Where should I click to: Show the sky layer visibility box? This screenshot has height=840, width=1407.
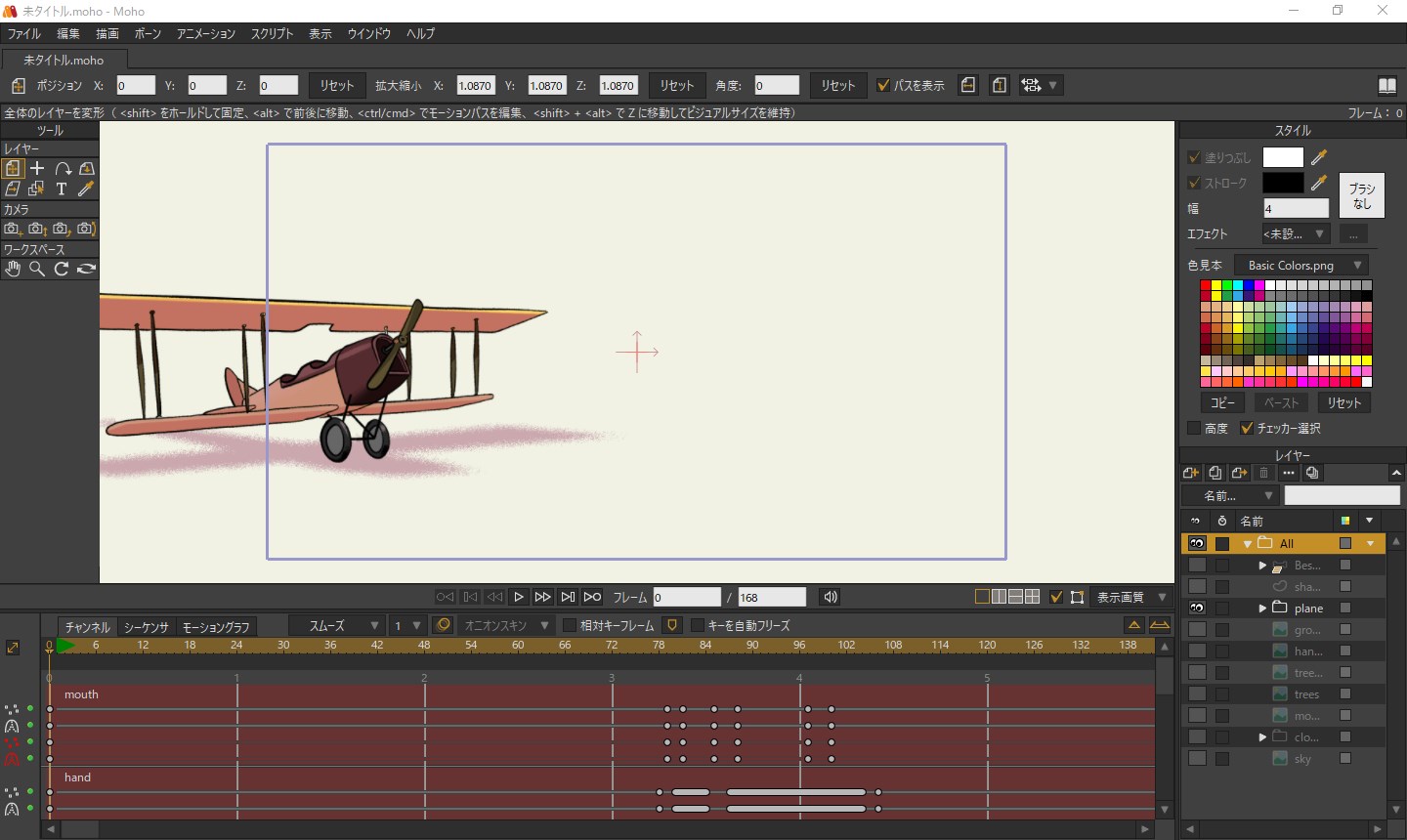tap(1197, 758)
